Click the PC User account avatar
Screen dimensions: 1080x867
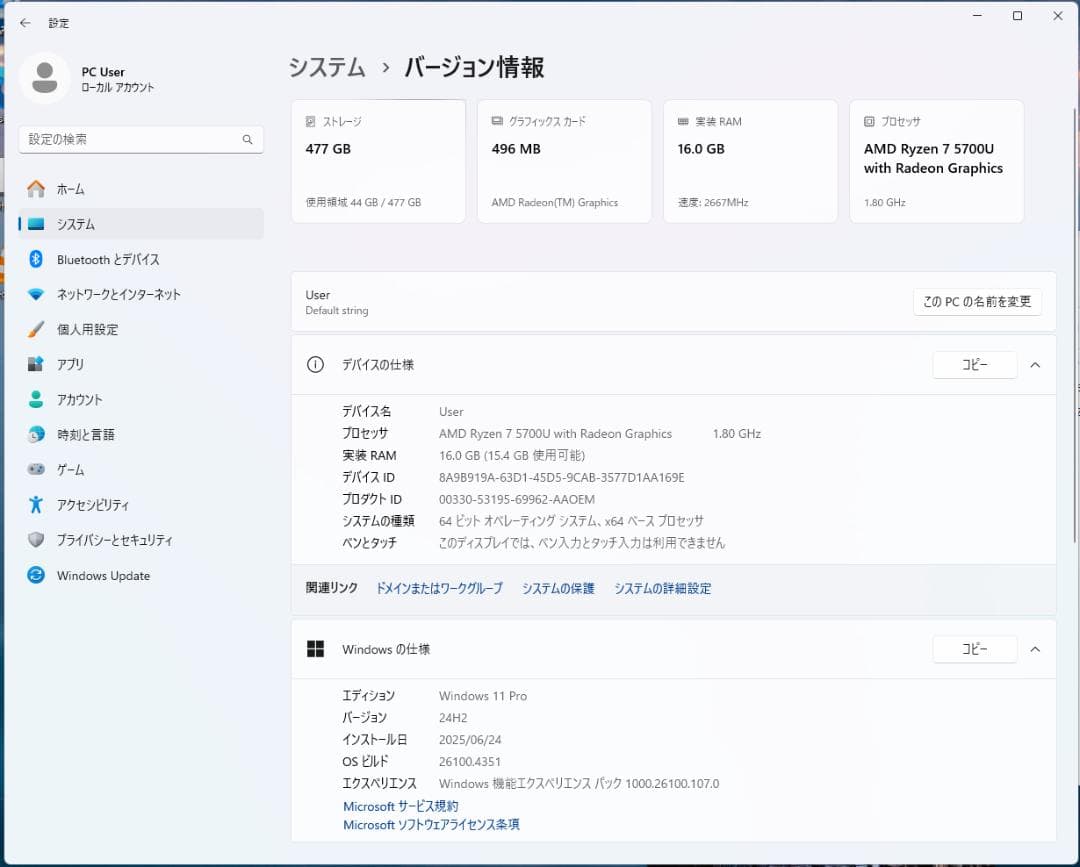coord(45,76)
